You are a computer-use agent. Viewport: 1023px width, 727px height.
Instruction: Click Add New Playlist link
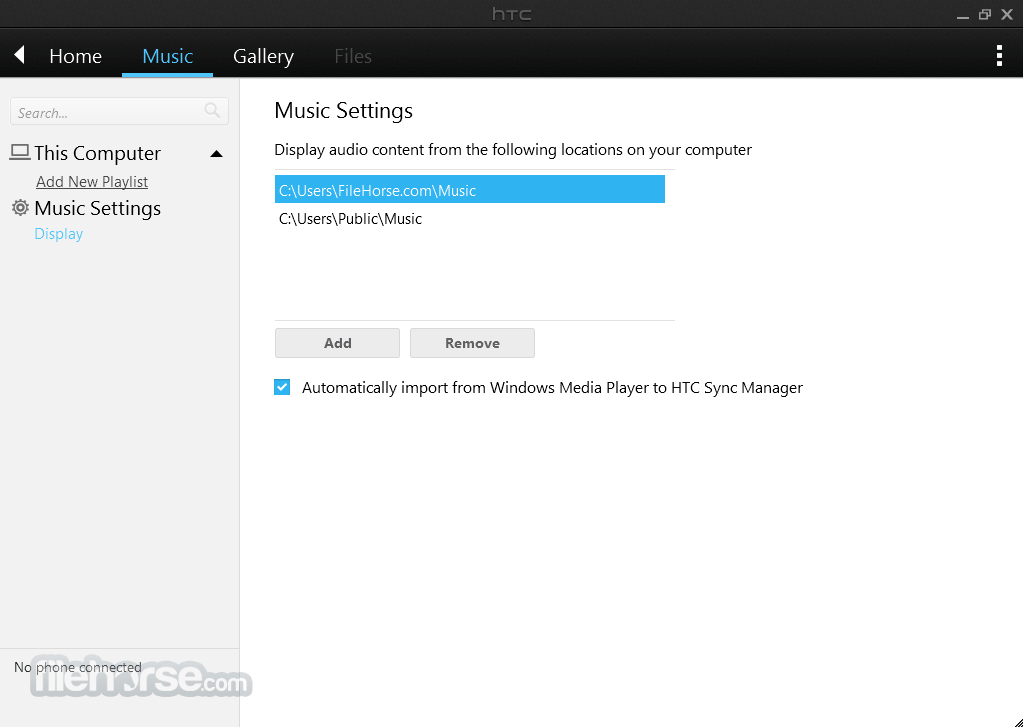92,181
